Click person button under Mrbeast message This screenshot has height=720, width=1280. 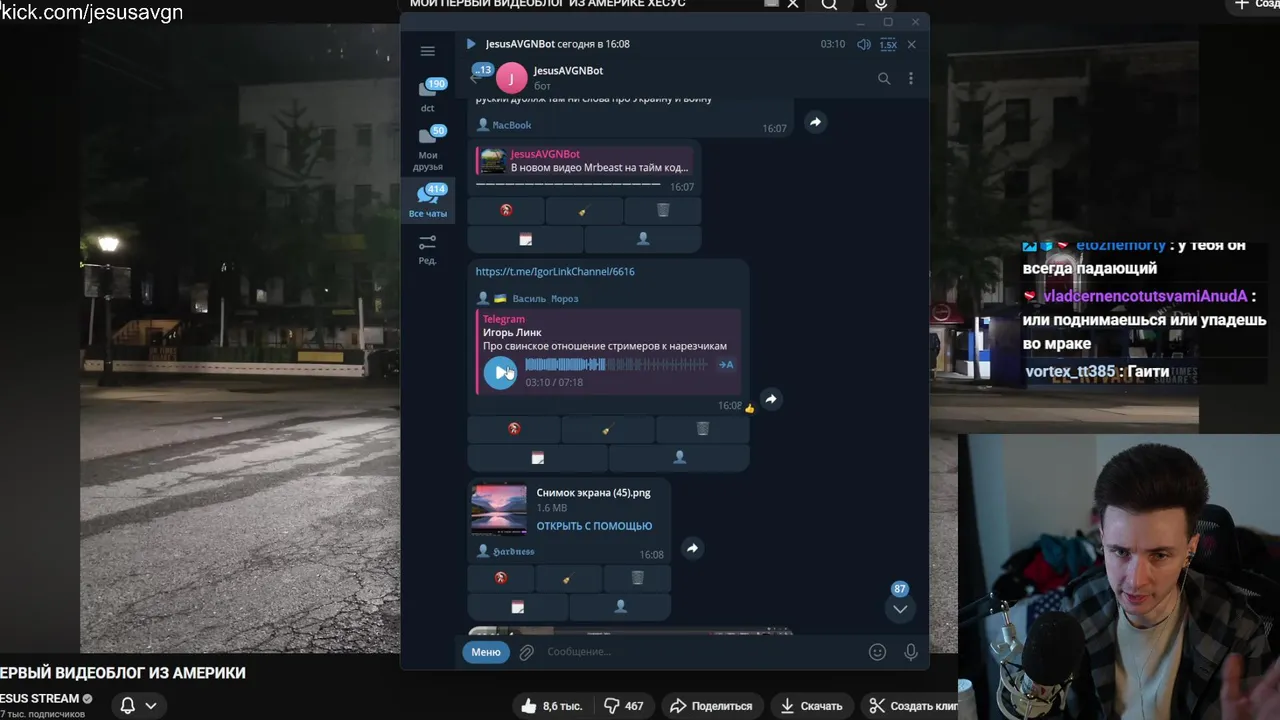pos(643,239)
